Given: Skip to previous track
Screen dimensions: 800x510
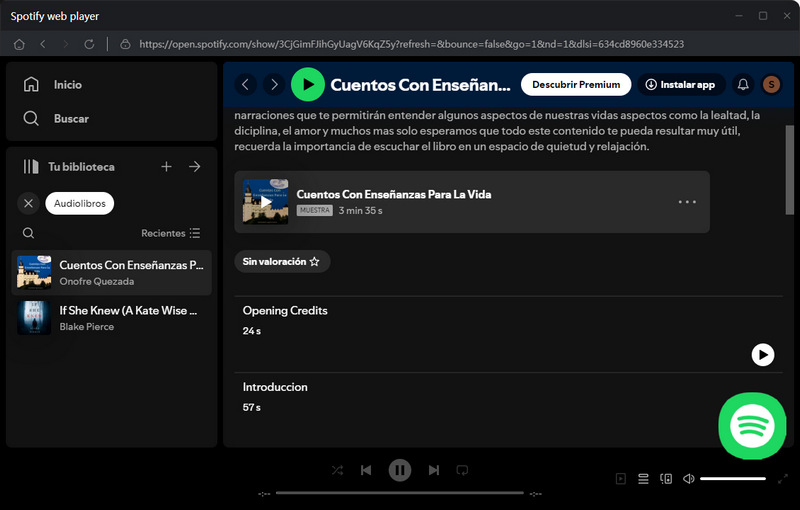Looking at the screenshot, I should tap(366, 470).
